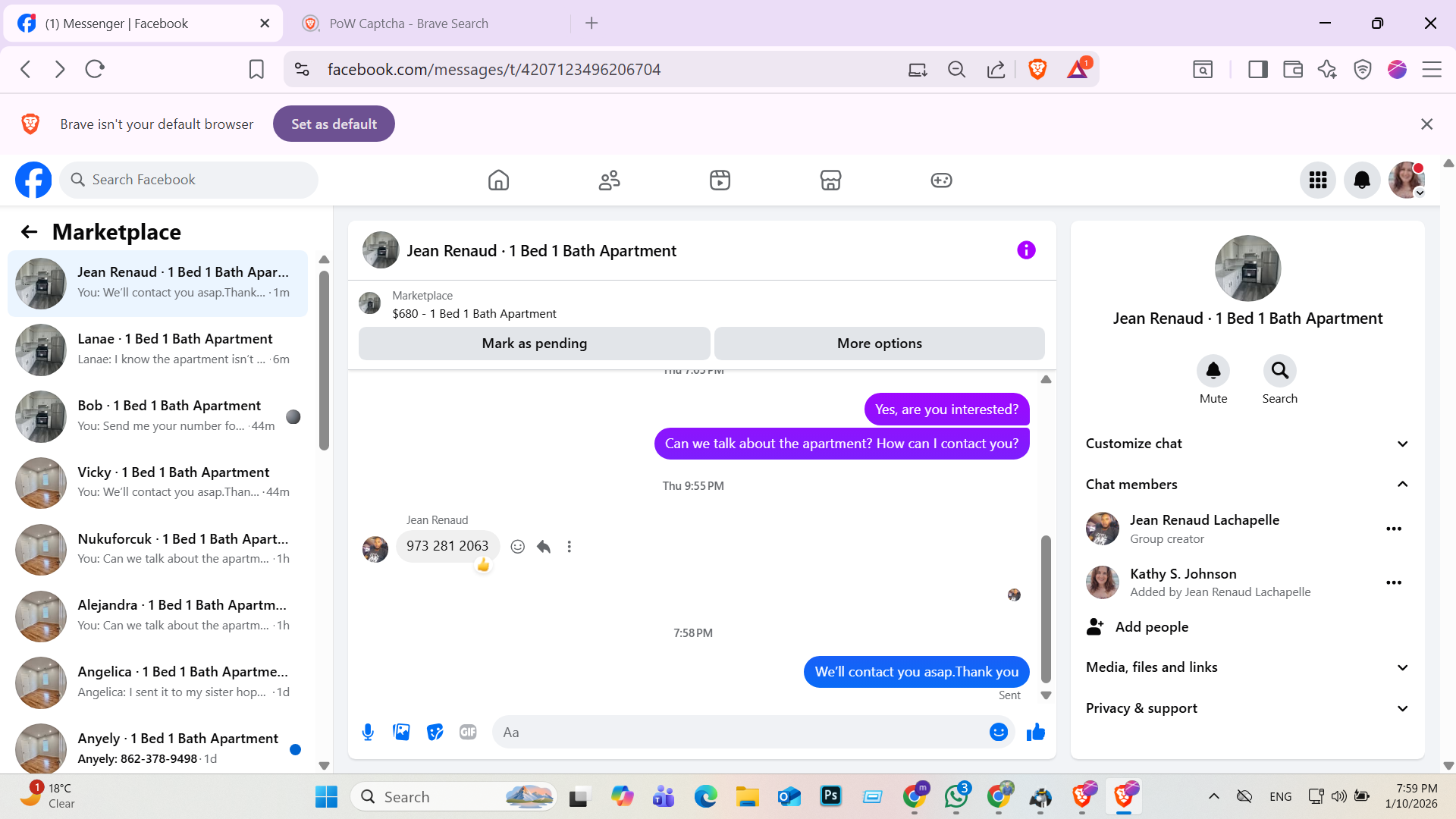1456x819 pixels.
Task: Open Facebook Marketplace from top navigation
Action: pos(830,180)
